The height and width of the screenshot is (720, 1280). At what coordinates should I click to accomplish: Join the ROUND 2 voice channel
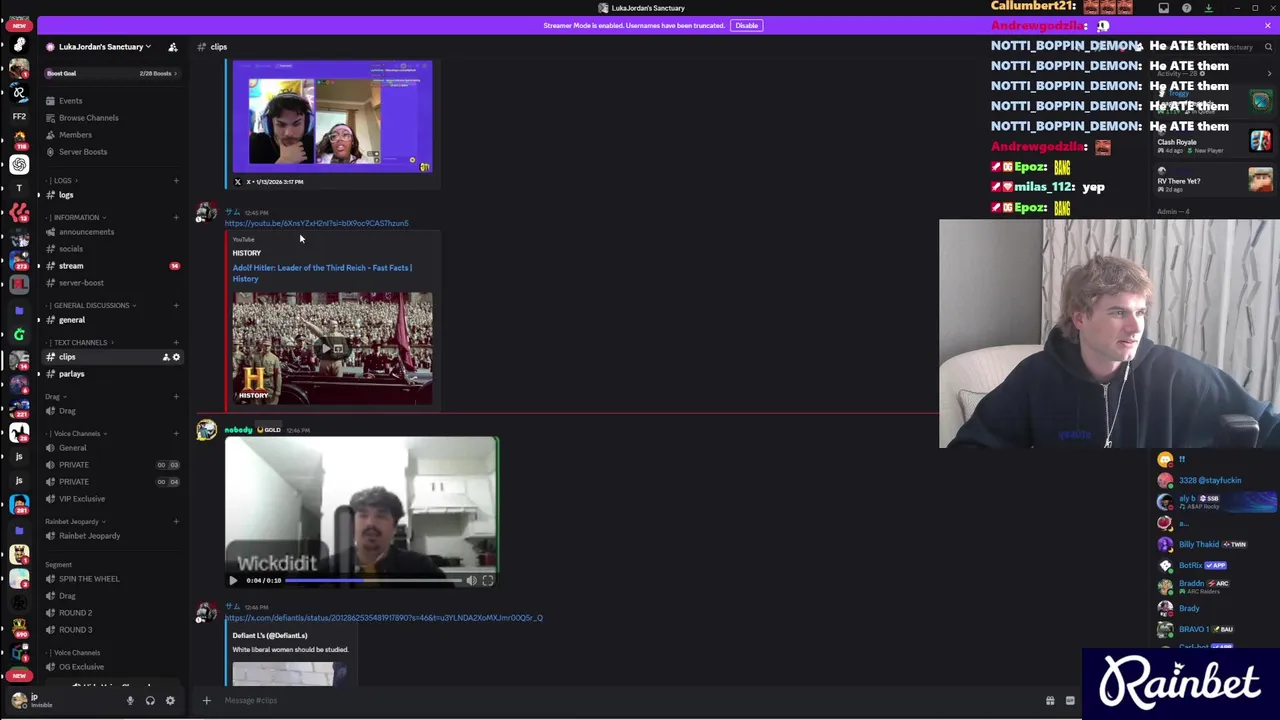[75, 613]
